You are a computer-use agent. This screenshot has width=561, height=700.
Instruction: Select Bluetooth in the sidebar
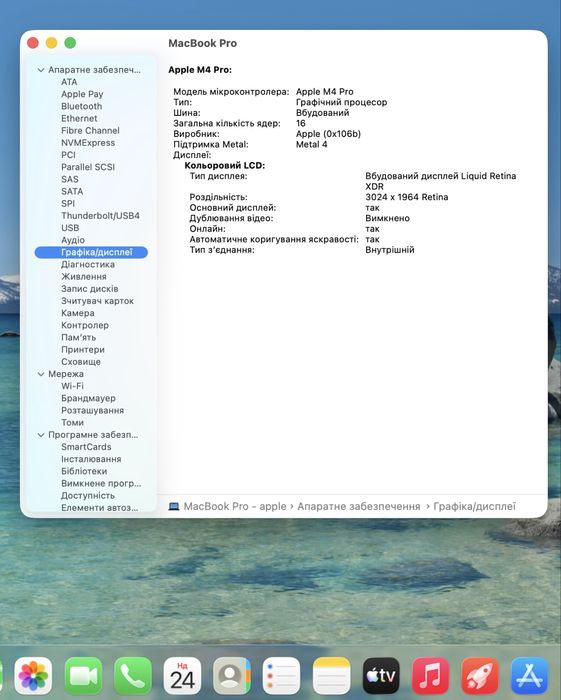[x=82, y=106]
